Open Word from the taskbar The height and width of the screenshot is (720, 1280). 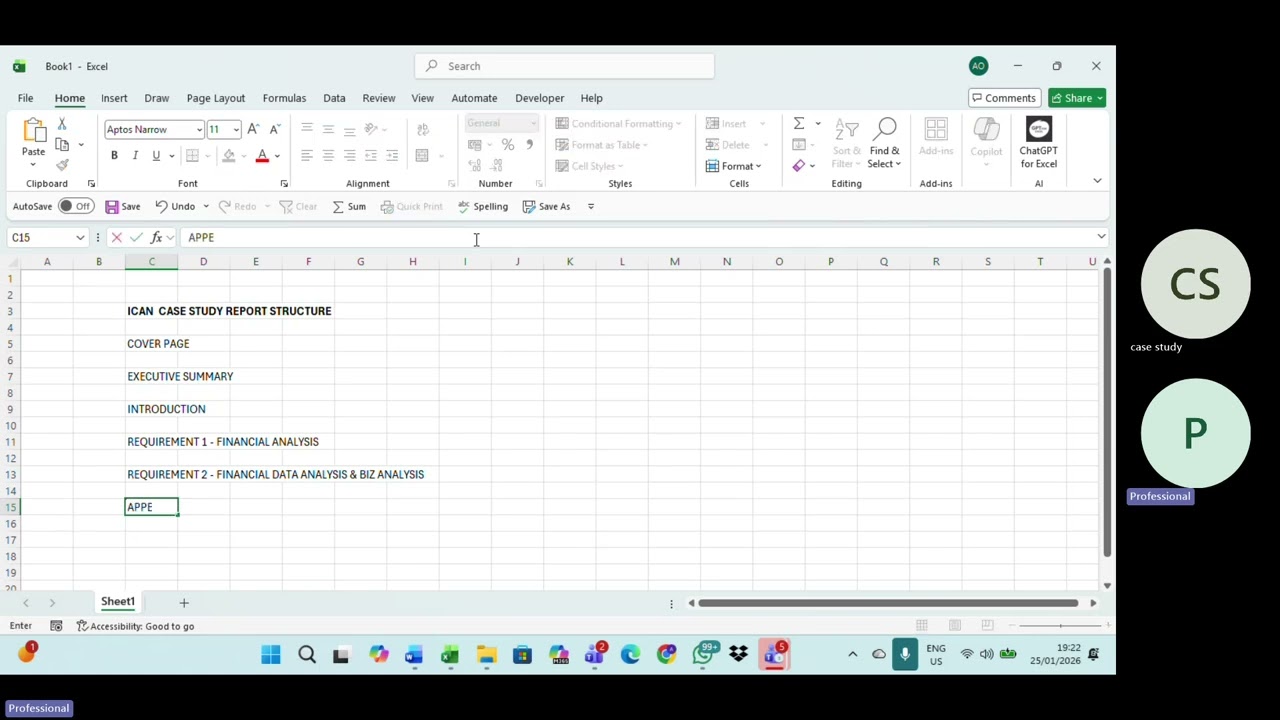click(414, 655)
